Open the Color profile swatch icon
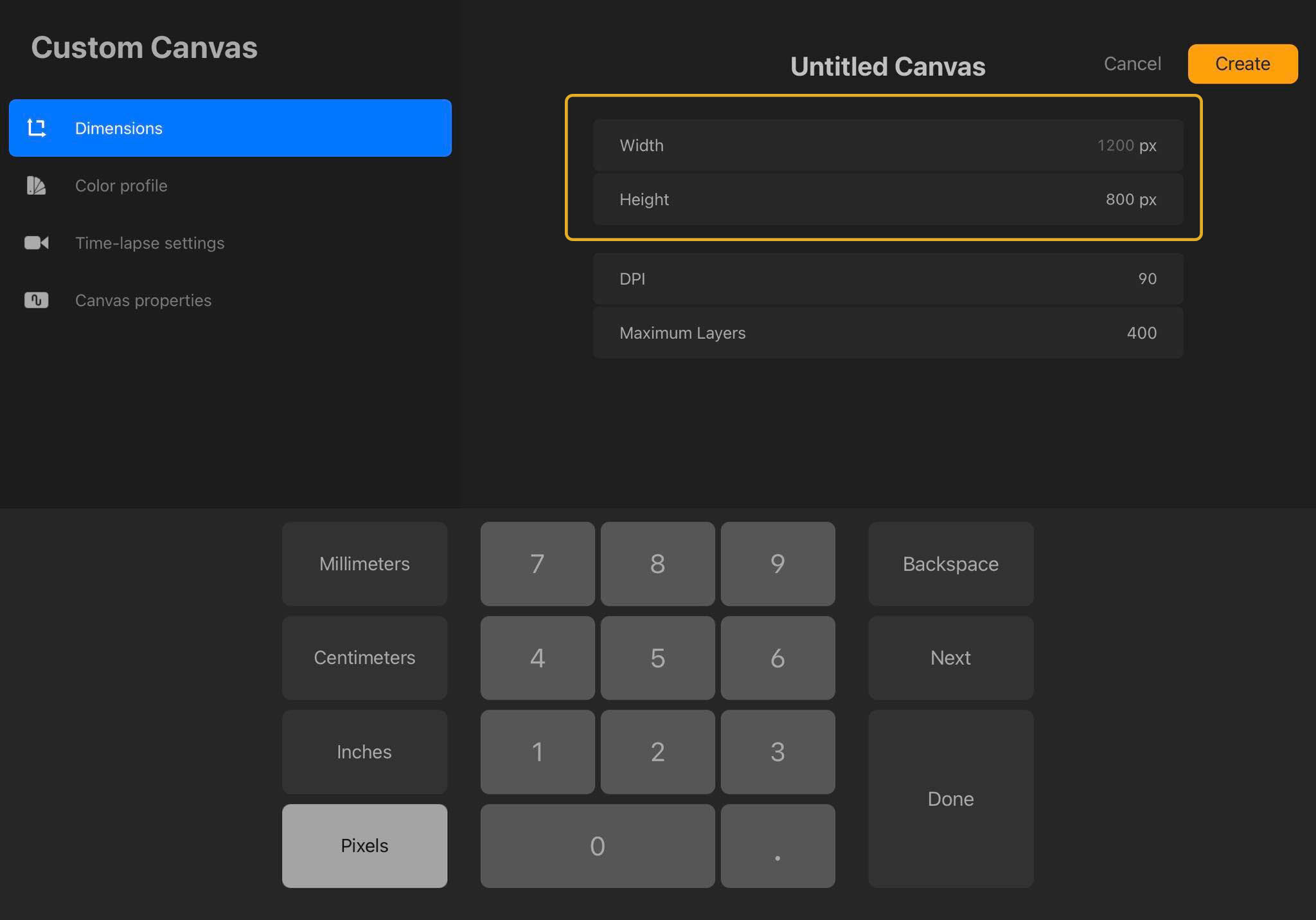The image size is (1316, 920). tap(37, 186)
